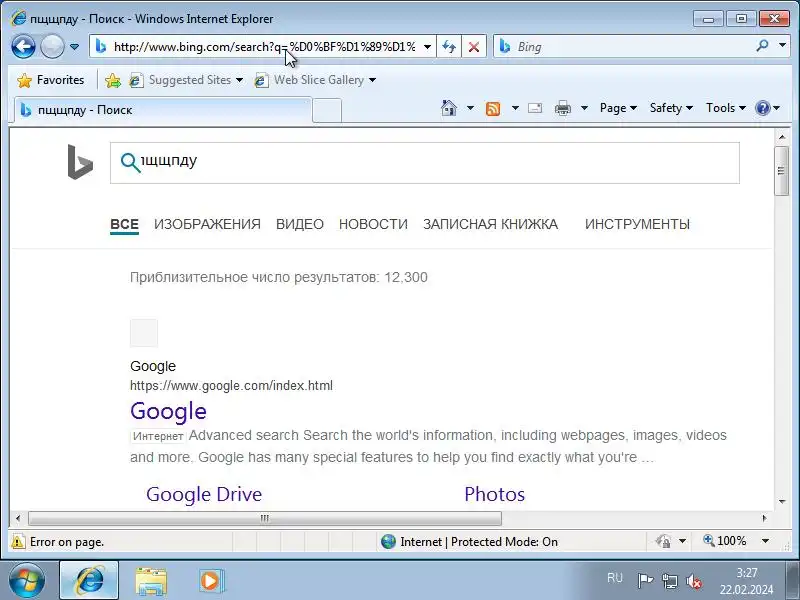Open the search provider dropdown arrow
800x600 pixels.
pos(782,46)
